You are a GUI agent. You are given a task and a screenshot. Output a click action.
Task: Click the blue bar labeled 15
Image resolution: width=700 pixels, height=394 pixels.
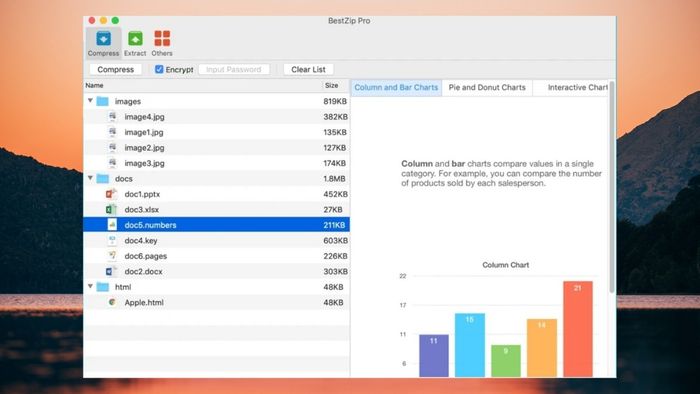pos(470,345)
